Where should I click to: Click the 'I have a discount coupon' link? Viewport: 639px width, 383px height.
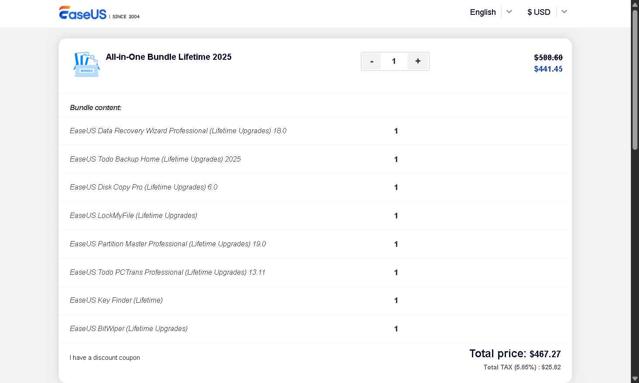105,358
